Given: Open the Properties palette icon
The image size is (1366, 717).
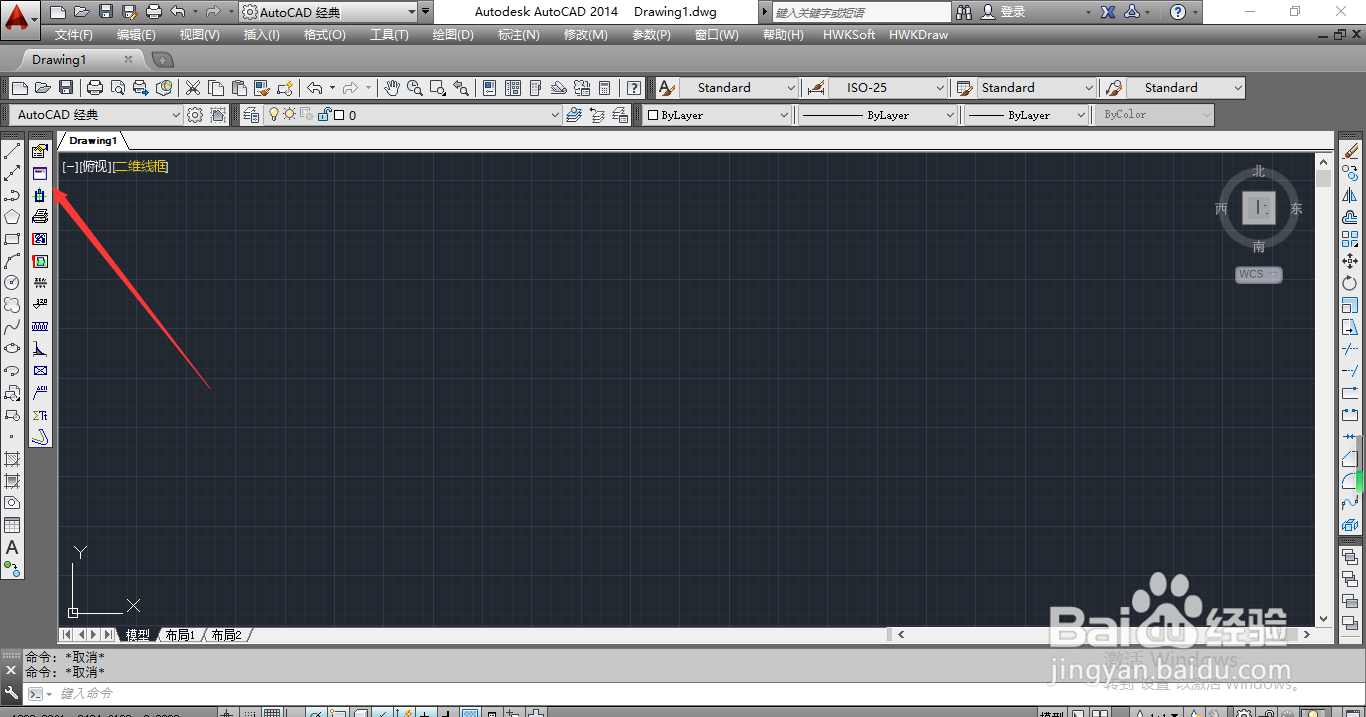Looking at the screenshot, I should click(490, 88).
